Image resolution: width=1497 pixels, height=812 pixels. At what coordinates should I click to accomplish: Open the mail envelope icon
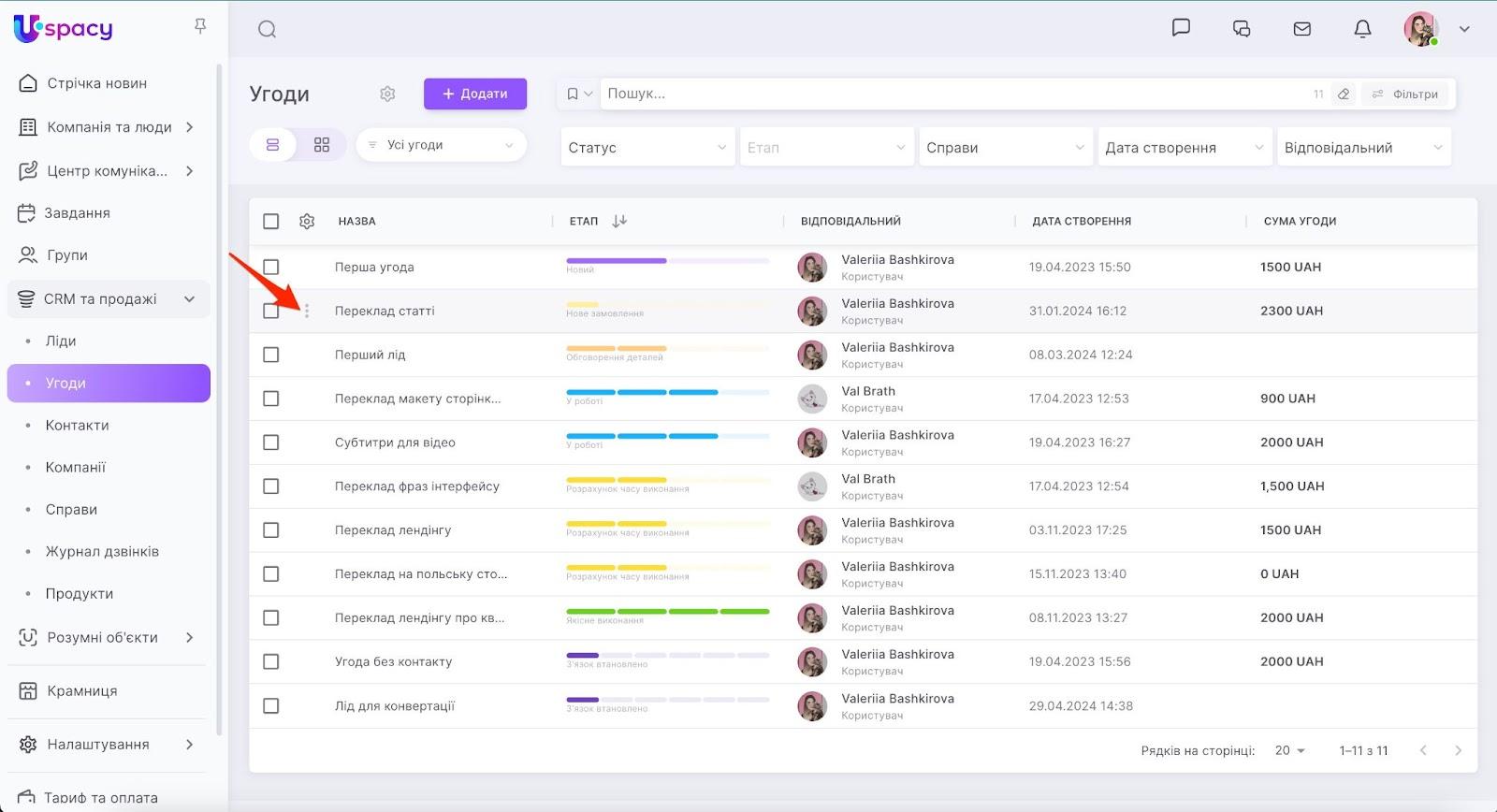click(x=1301, y=29)
